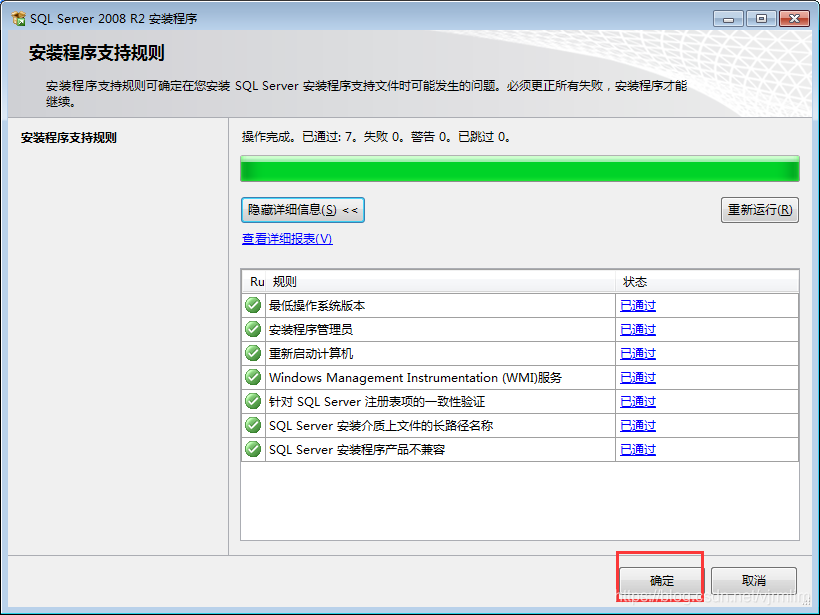The width and height of the screenshot is (820, 615).
Task: Select rule SQL Server 安装介质上文件的长路径名称
Action: pyautogui.click(x=381, y=426)
